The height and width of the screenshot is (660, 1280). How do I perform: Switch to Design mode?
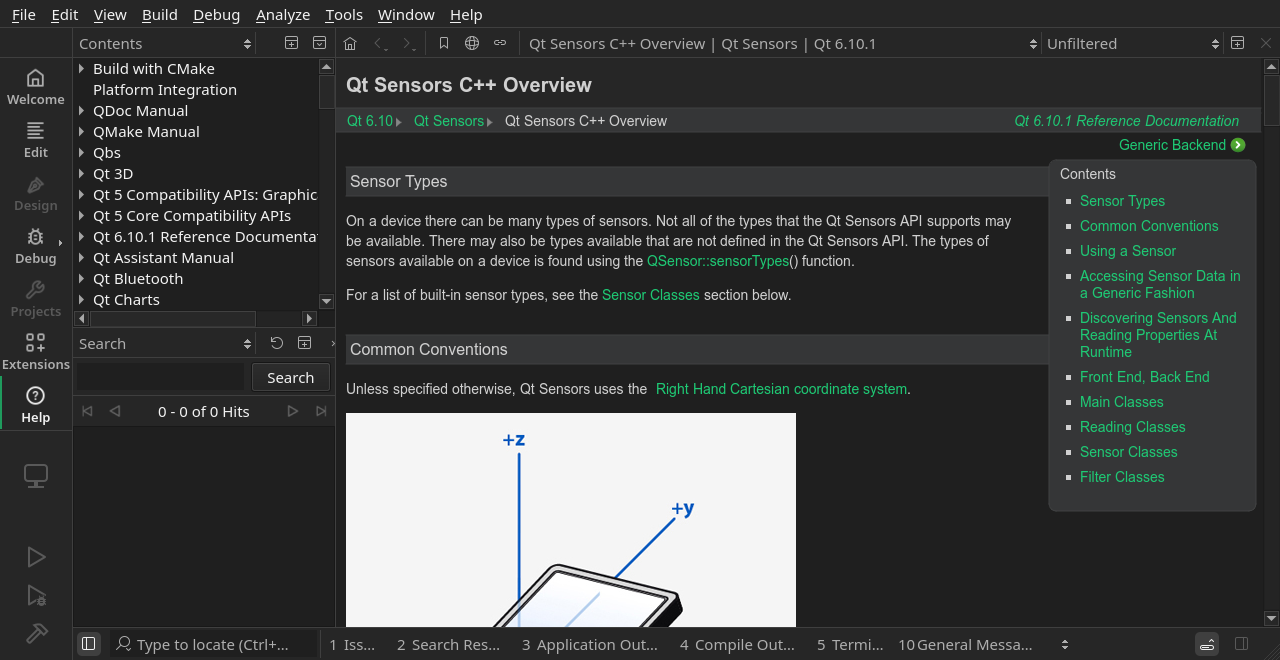(36, 192)
